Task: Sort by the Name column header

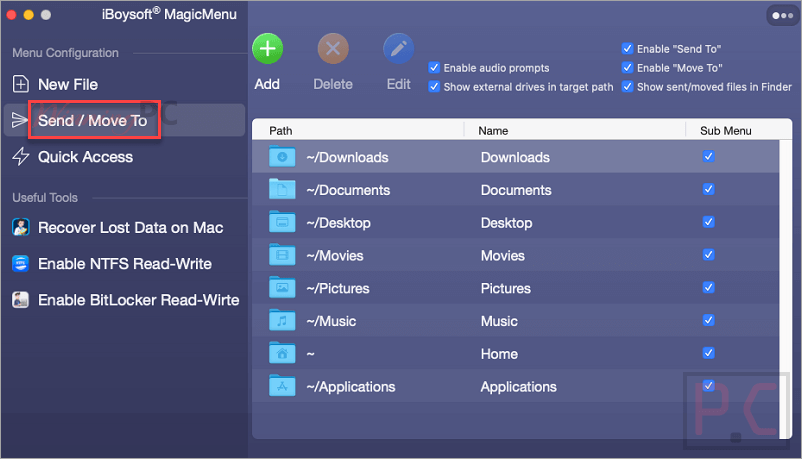Action: [493, 130]
